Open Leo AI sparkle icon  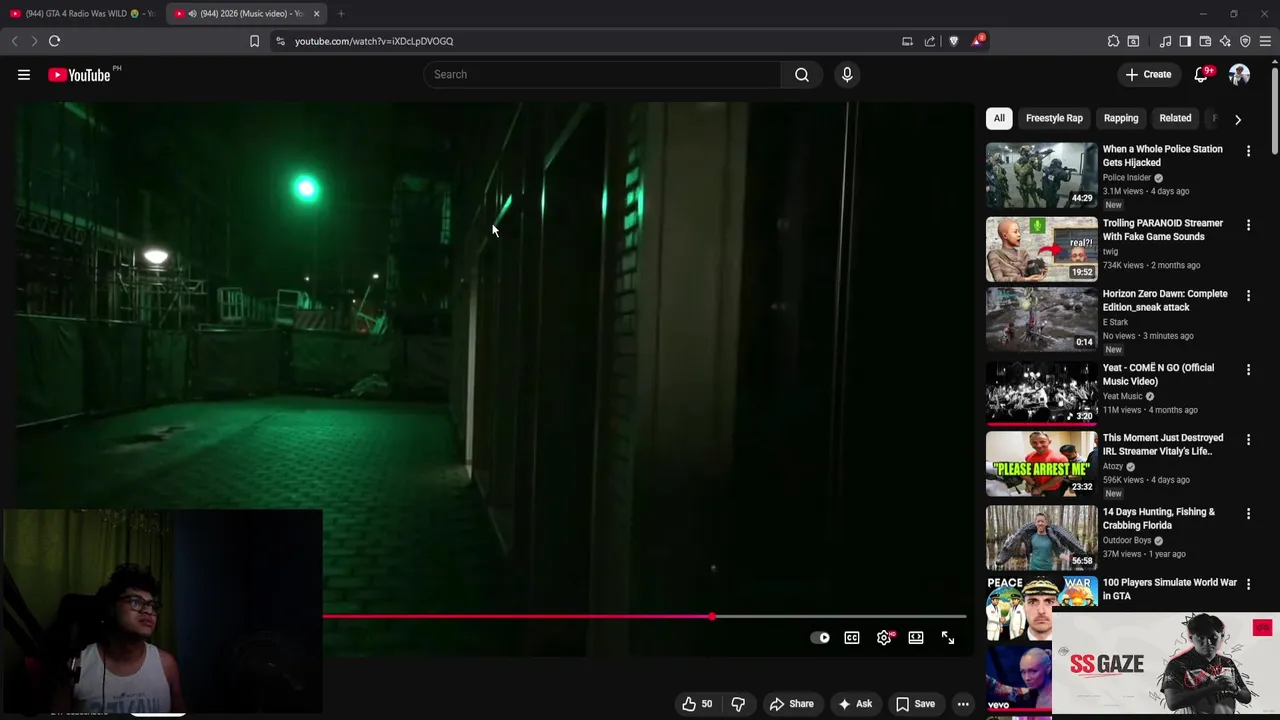pos(1225,41)
